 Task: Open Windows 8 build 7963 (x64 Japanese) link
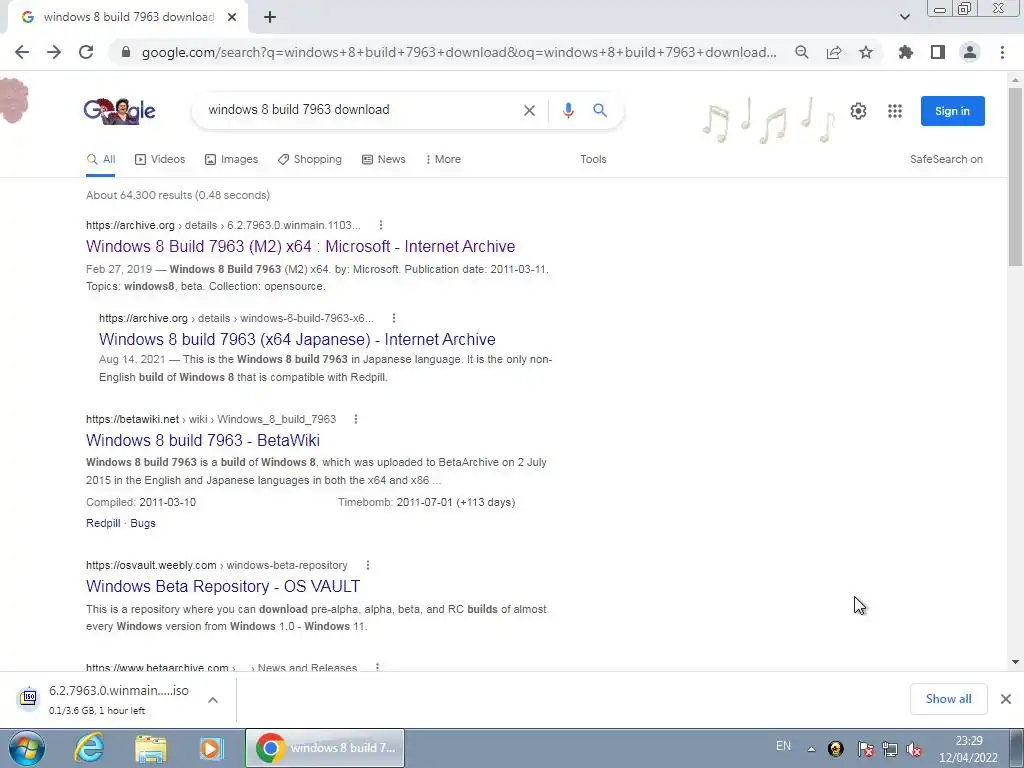click(297, 340)
